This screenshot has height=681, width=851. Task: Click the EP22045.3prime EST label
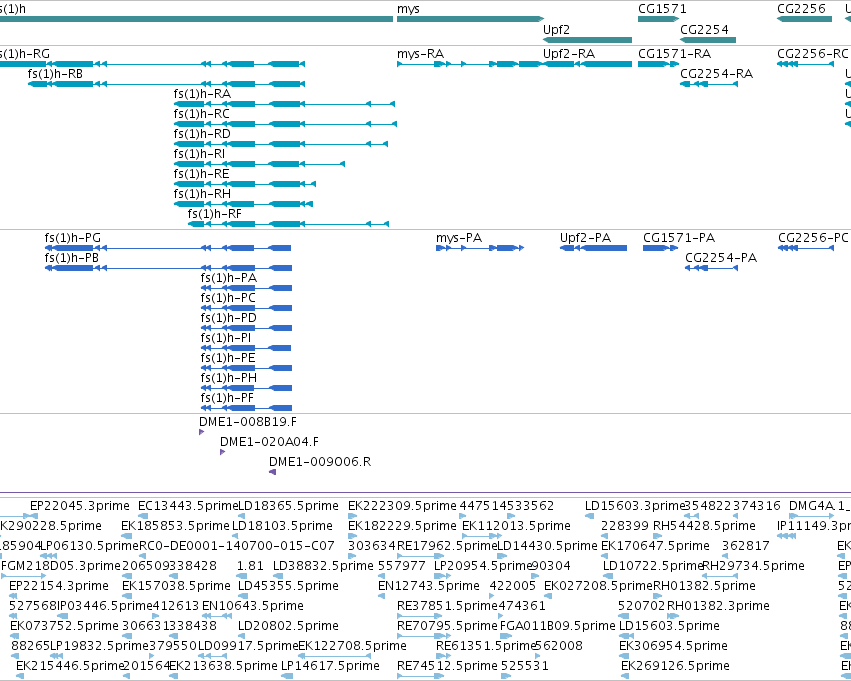(x=80, y=506)
